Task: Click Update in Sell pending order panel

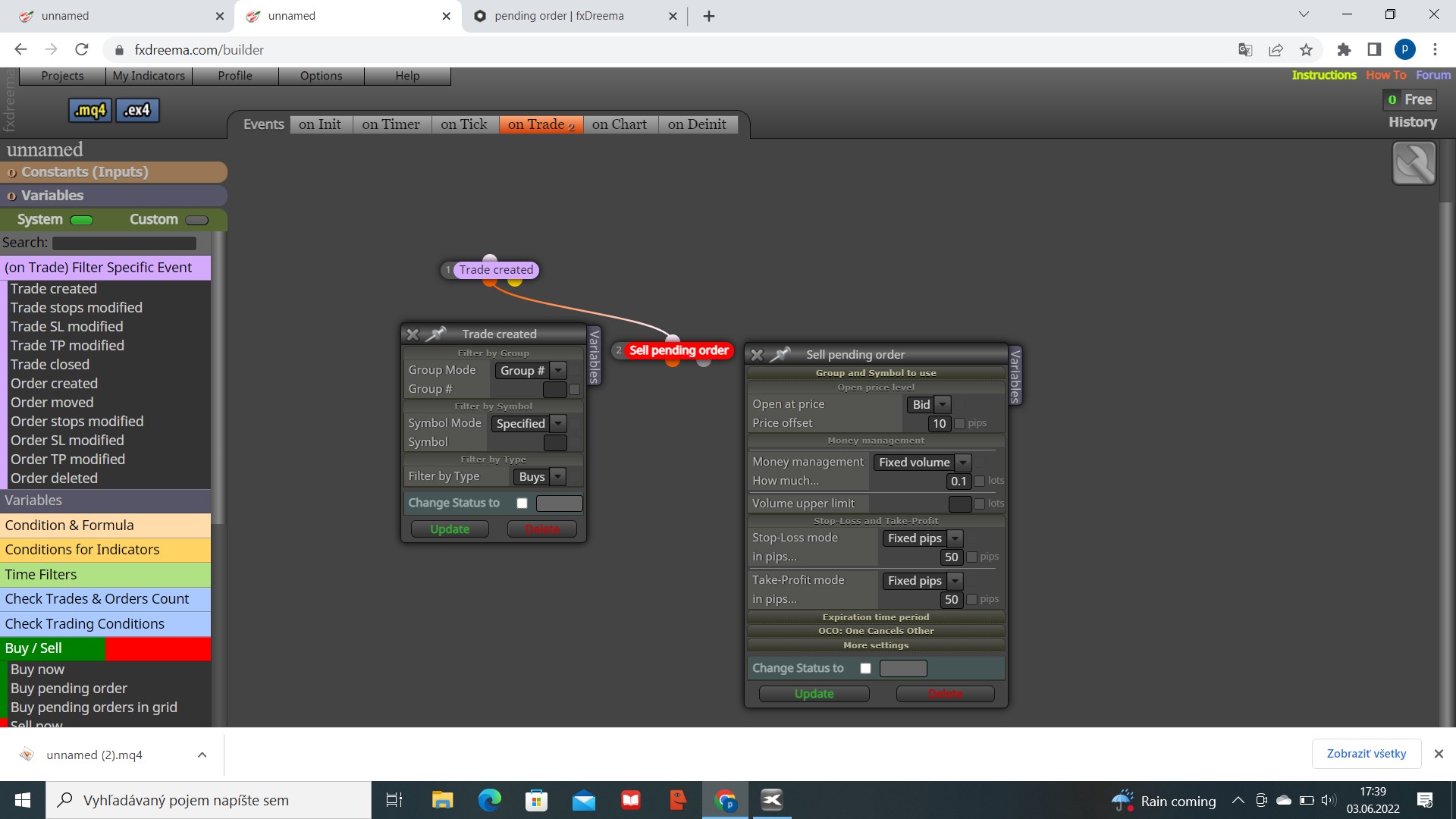Action: click(x=814, y=694)
